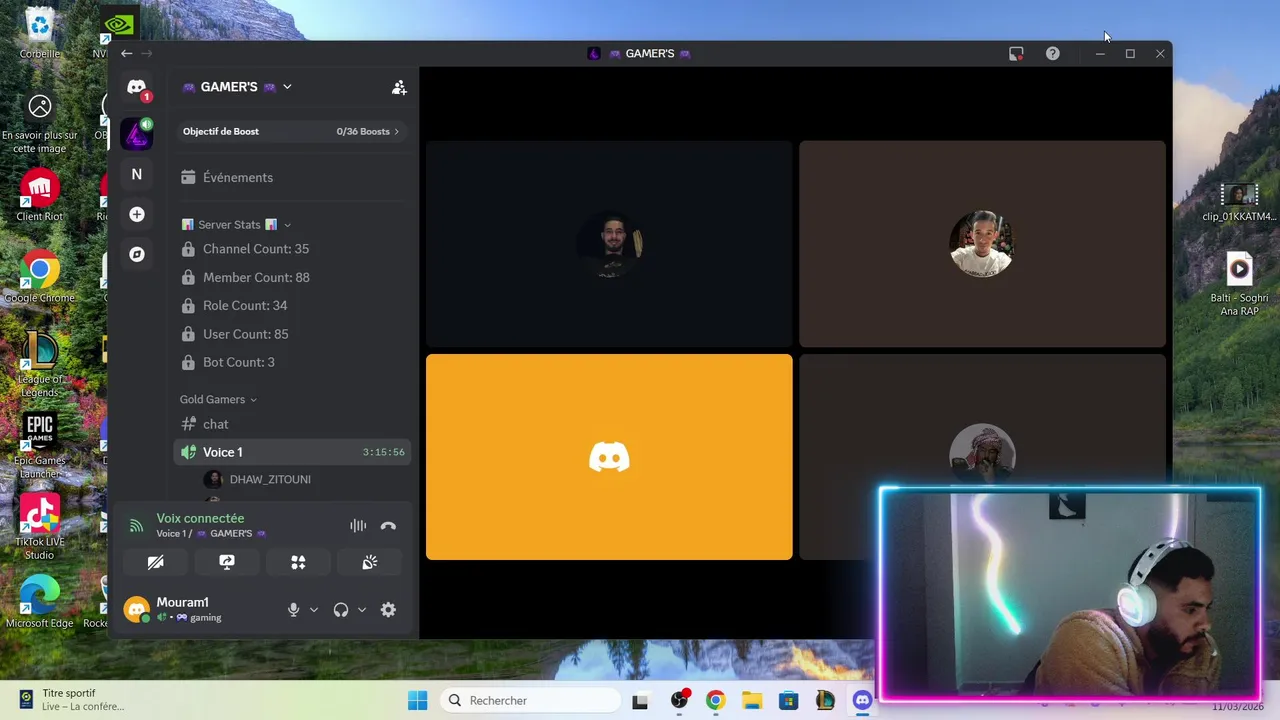Open headphones output device options arrow

tap(361, 609)
